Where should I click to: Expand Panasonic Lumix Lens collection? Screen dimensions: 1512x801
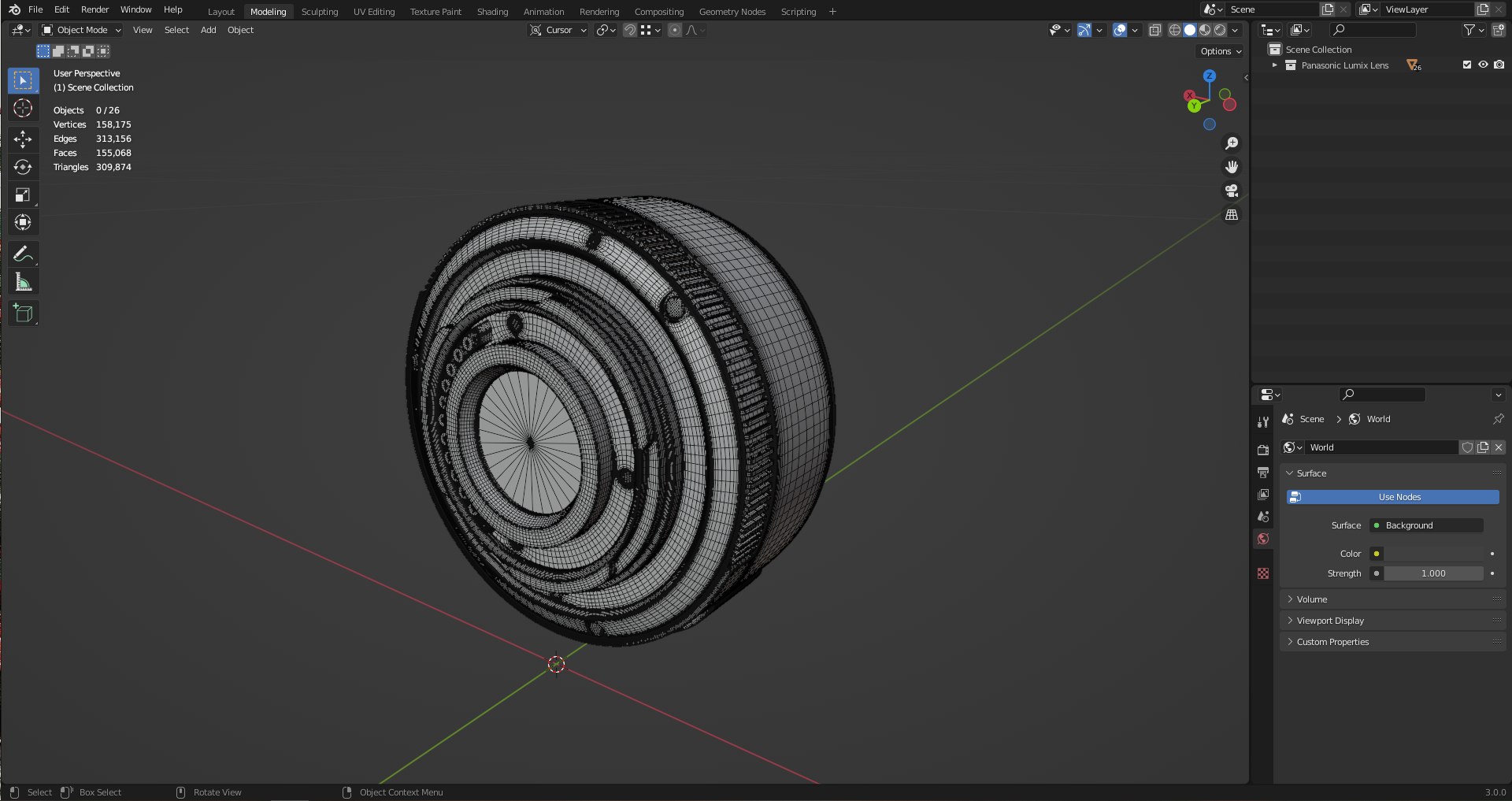coord(1274,65)
